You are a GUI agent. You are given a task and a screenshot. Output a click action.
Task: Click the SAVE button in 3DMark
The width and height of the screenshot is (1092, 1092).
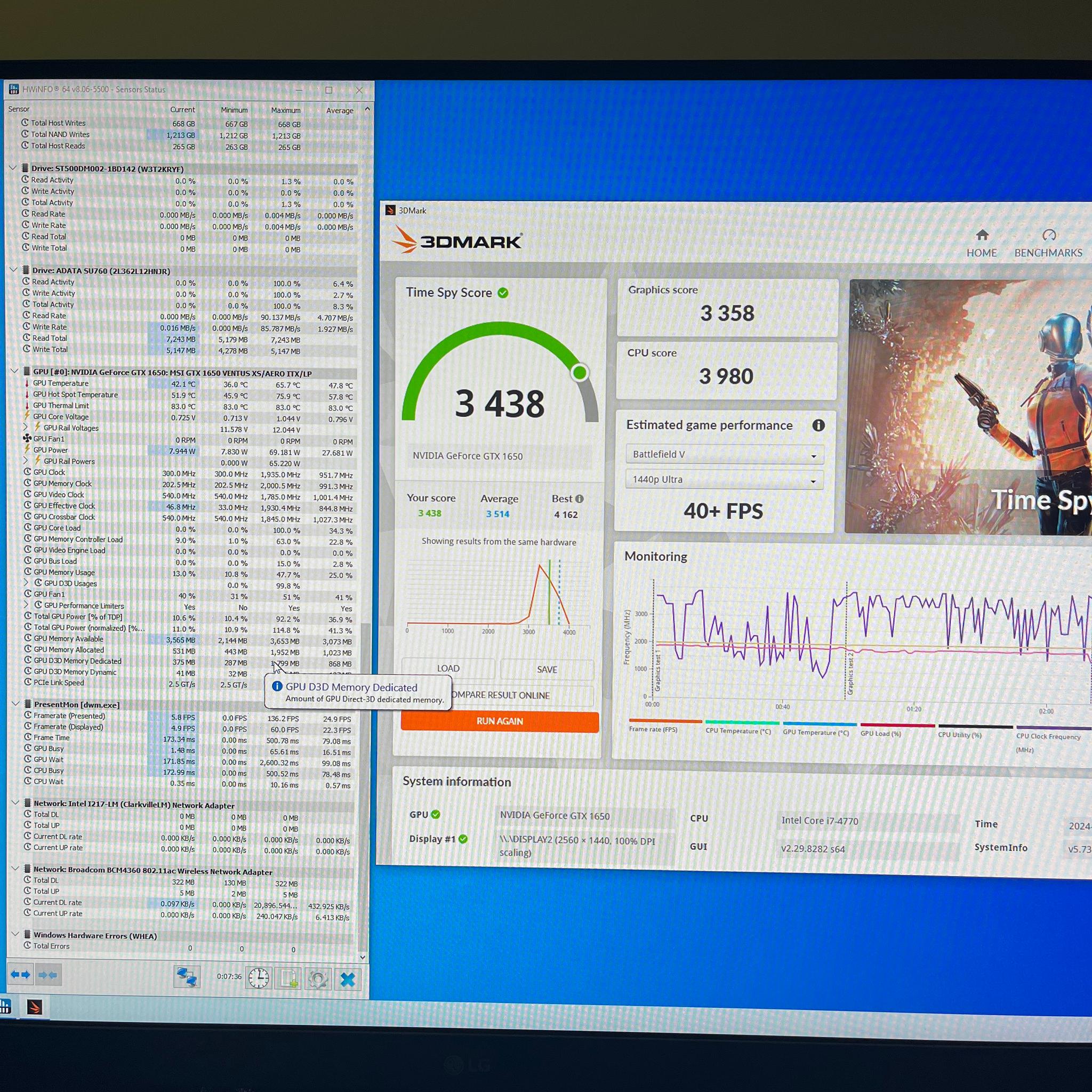tap(547, 669)
